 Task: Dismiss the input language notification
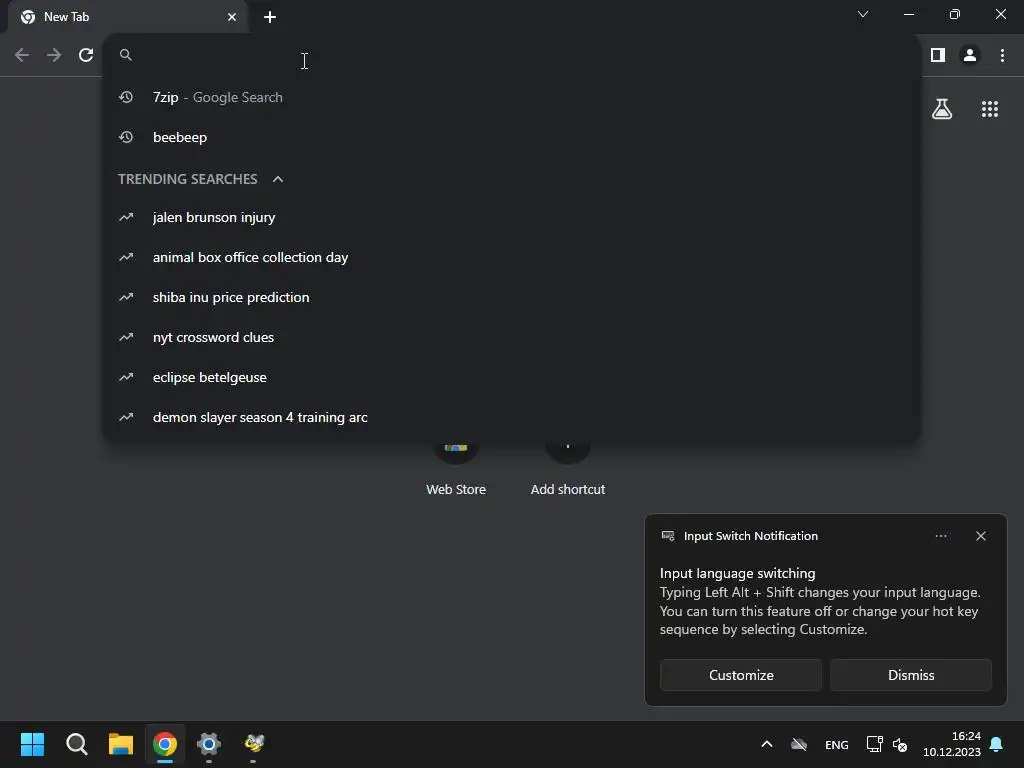[911, 675]
